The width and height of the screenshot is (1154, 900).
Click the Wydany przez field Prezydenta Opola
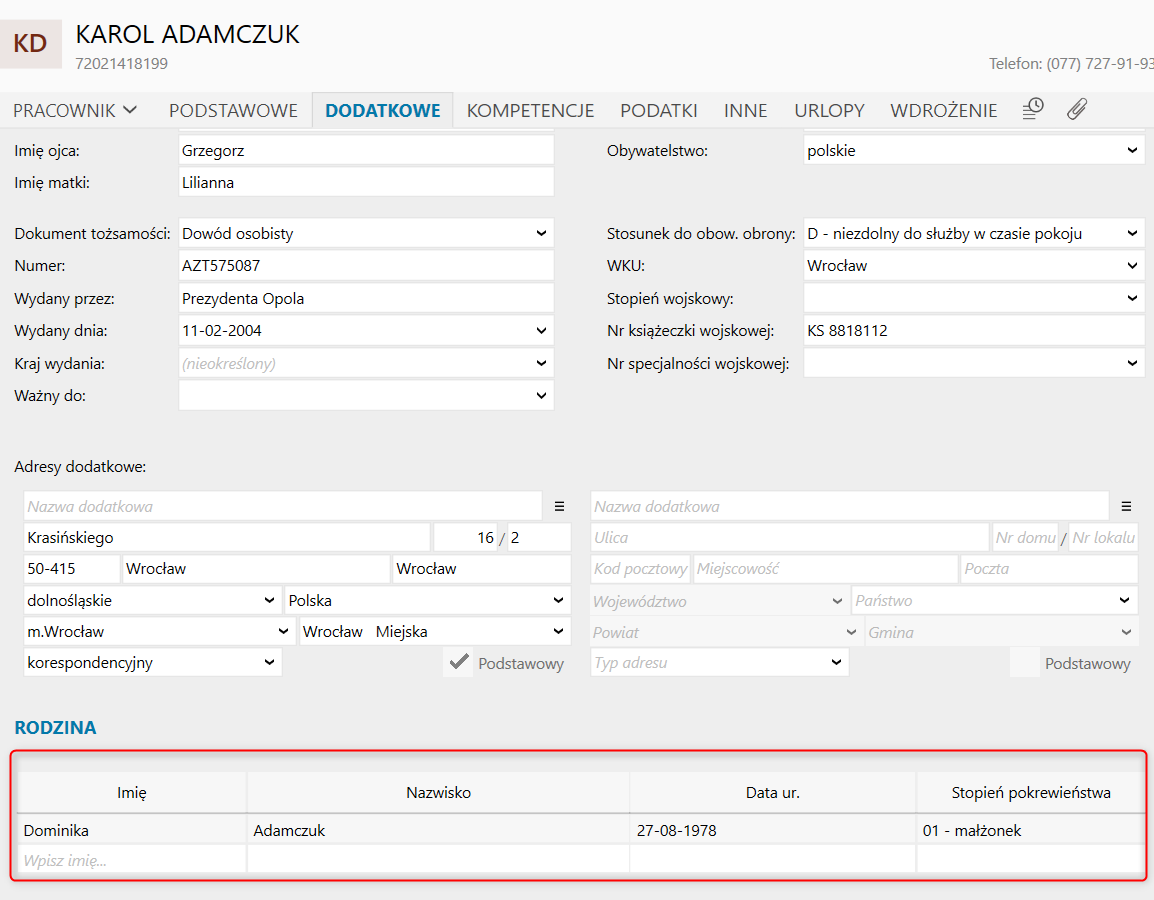(x=366, y=298)
